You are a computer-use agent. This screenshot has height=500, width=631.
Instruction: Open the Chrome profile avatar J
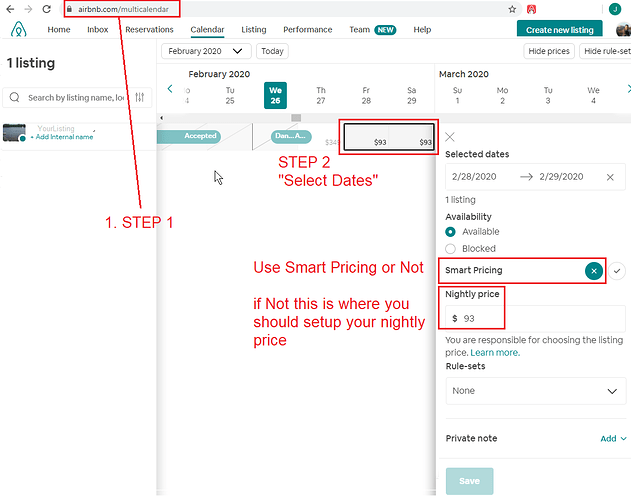pos(615,9)
